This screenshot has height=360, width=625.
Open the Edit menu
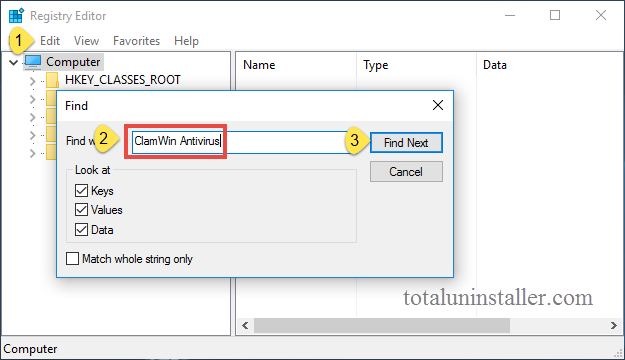click(x=50, y=41)
